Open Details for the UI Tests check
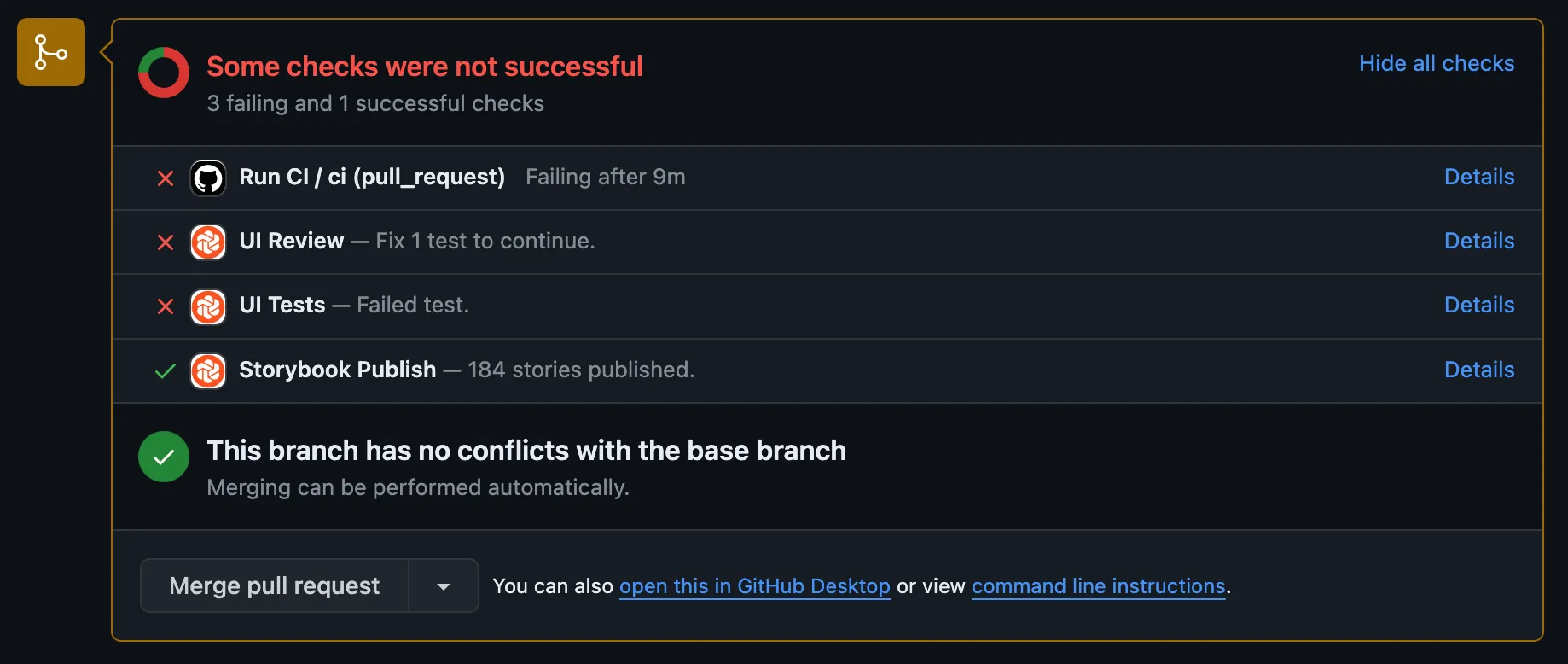The image size is (1568, 664). [1478, 305]
